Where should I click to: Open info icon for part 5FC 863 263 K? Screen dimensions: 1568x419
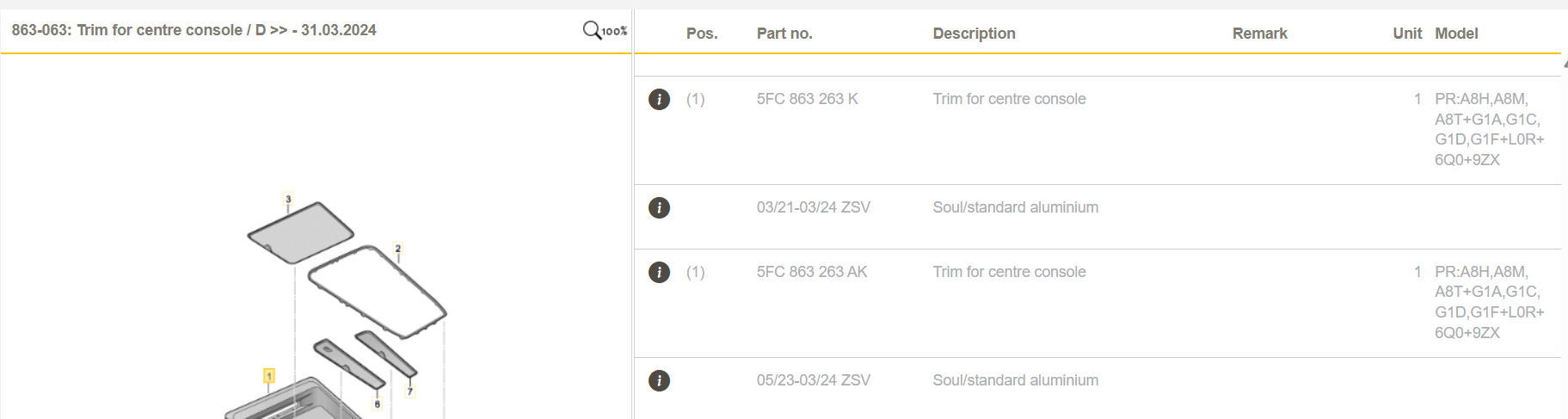659,100
